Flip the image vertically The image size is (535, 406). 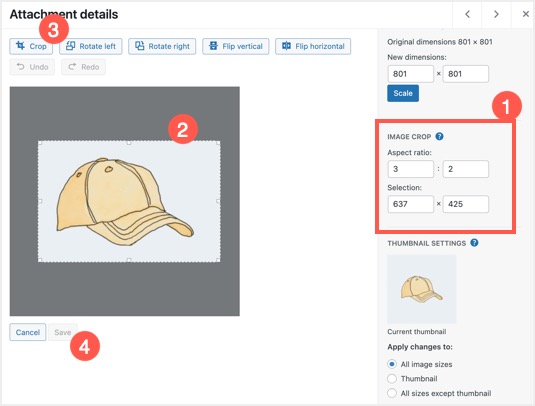(236, 46)
